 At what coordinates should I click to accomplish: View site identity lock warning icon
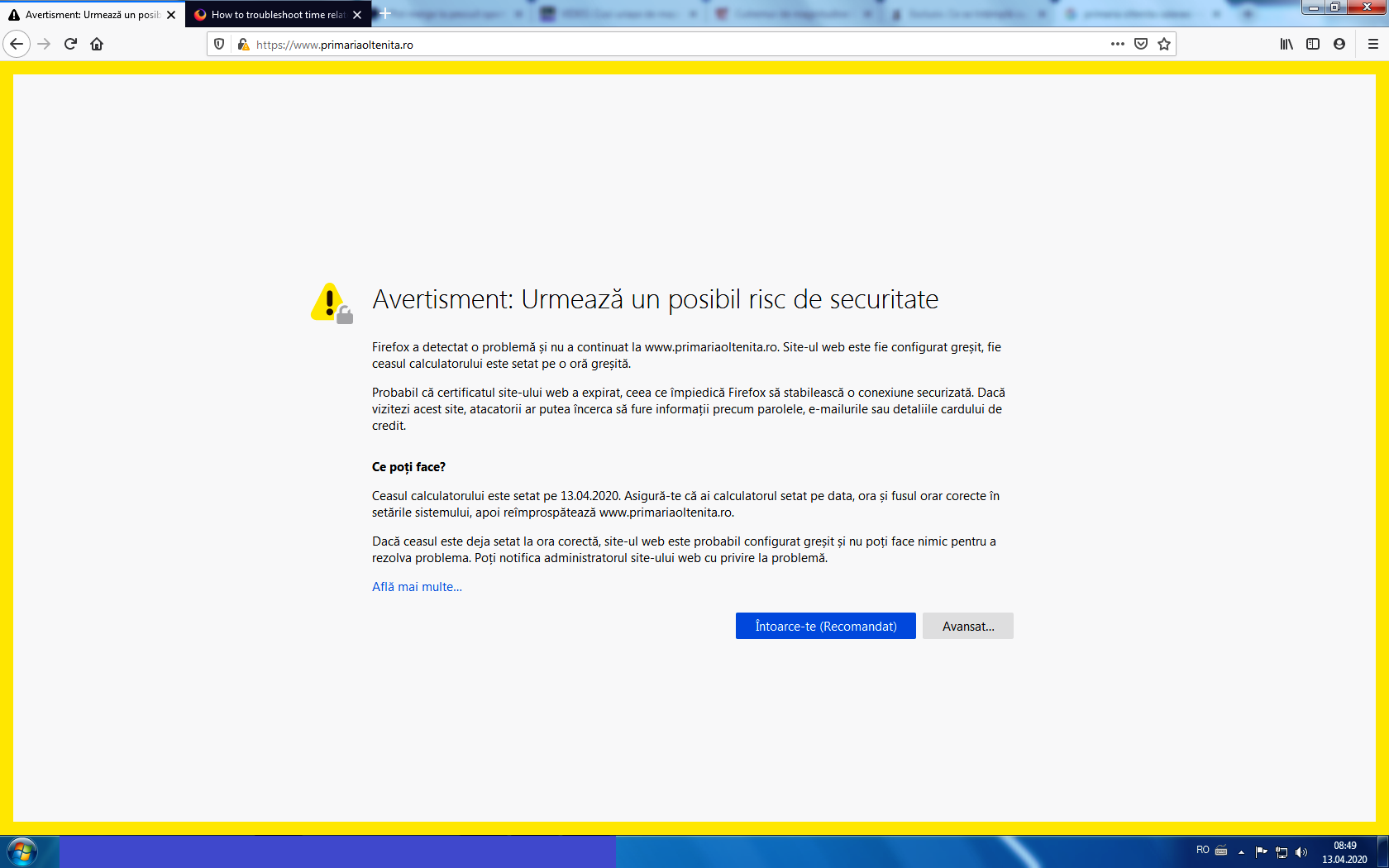243,44
